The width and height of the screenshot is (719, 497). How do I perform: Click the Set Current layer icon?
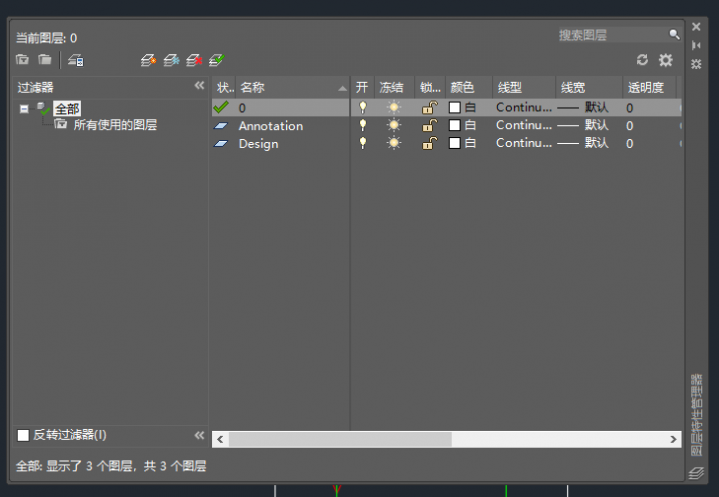(x=216, y=60)
